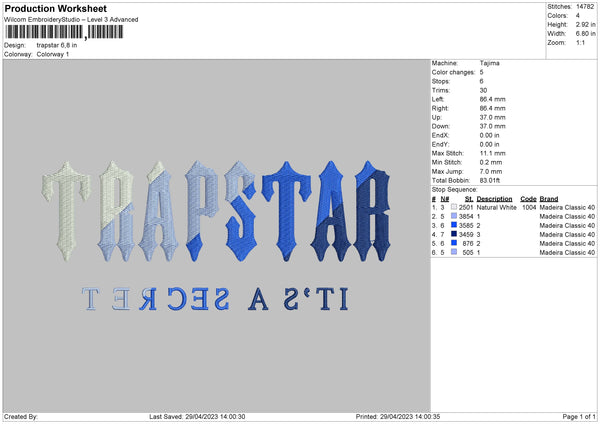Click the 37.0 mm value next to Down
600x424 pixels.
(492, 126)
